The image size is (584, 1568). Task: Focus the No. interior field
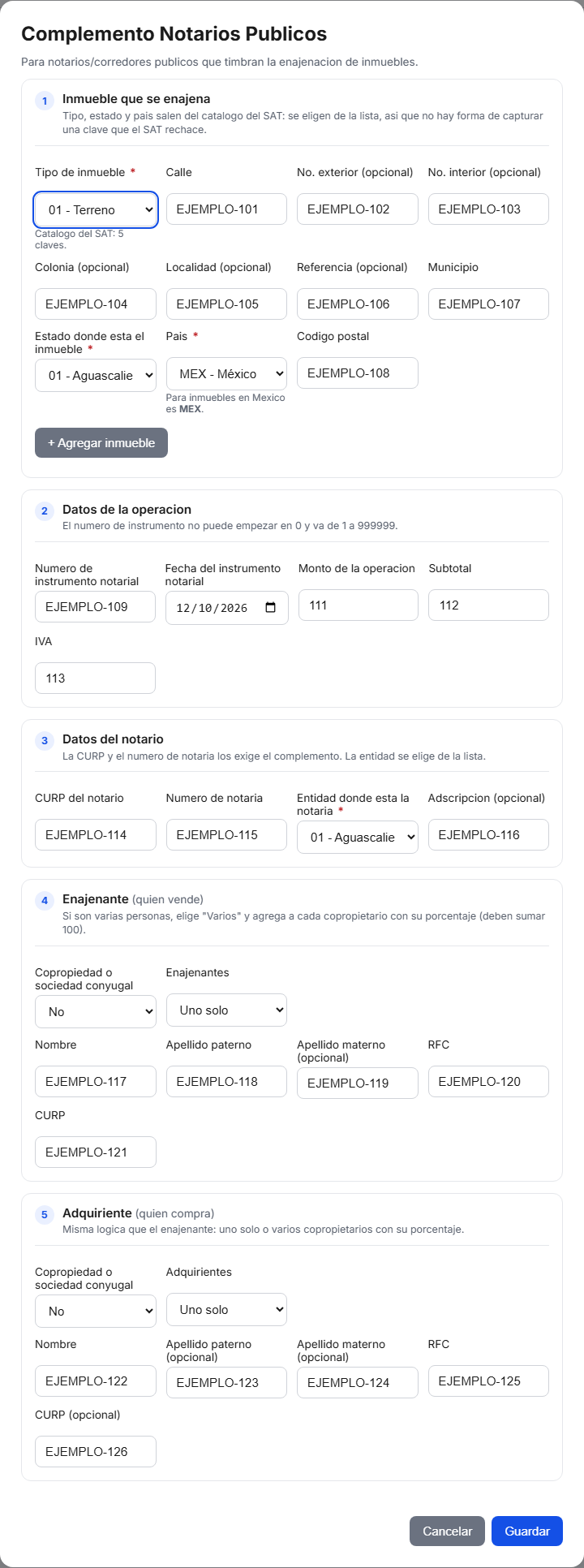(488, 209)
